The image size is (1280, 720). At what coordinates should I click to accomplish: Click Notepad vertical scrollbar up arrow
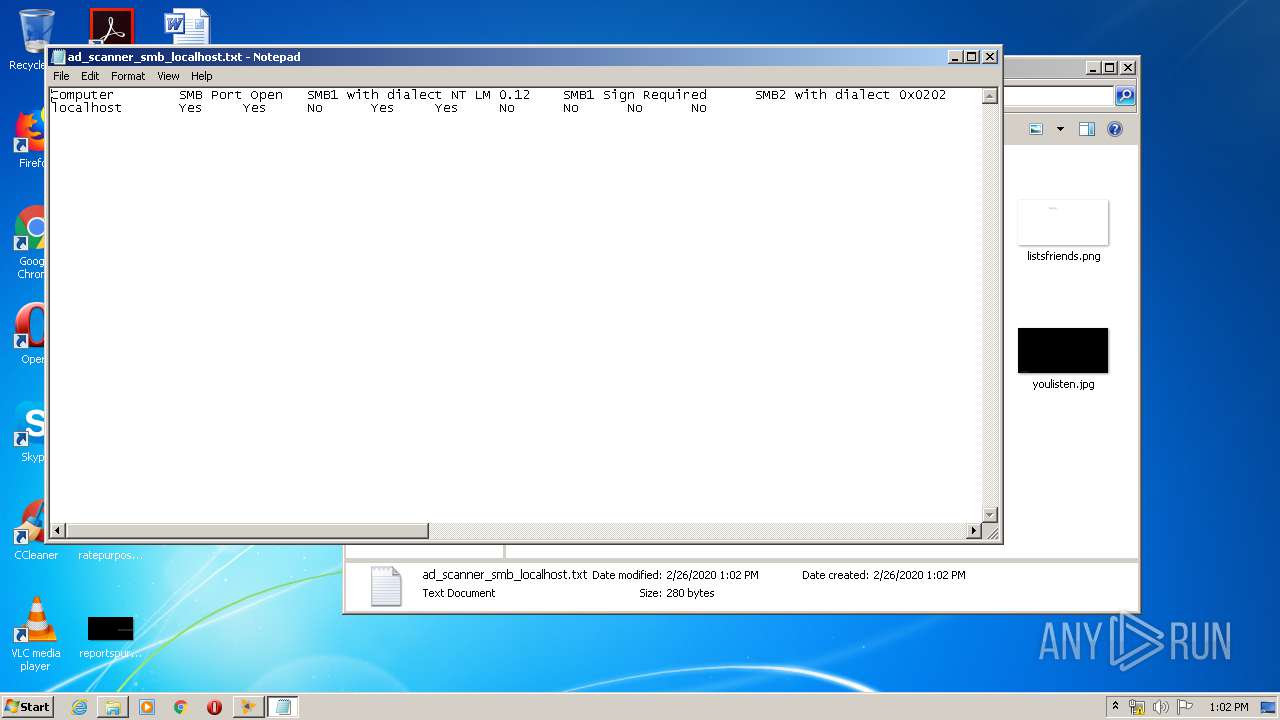point(989,96)
